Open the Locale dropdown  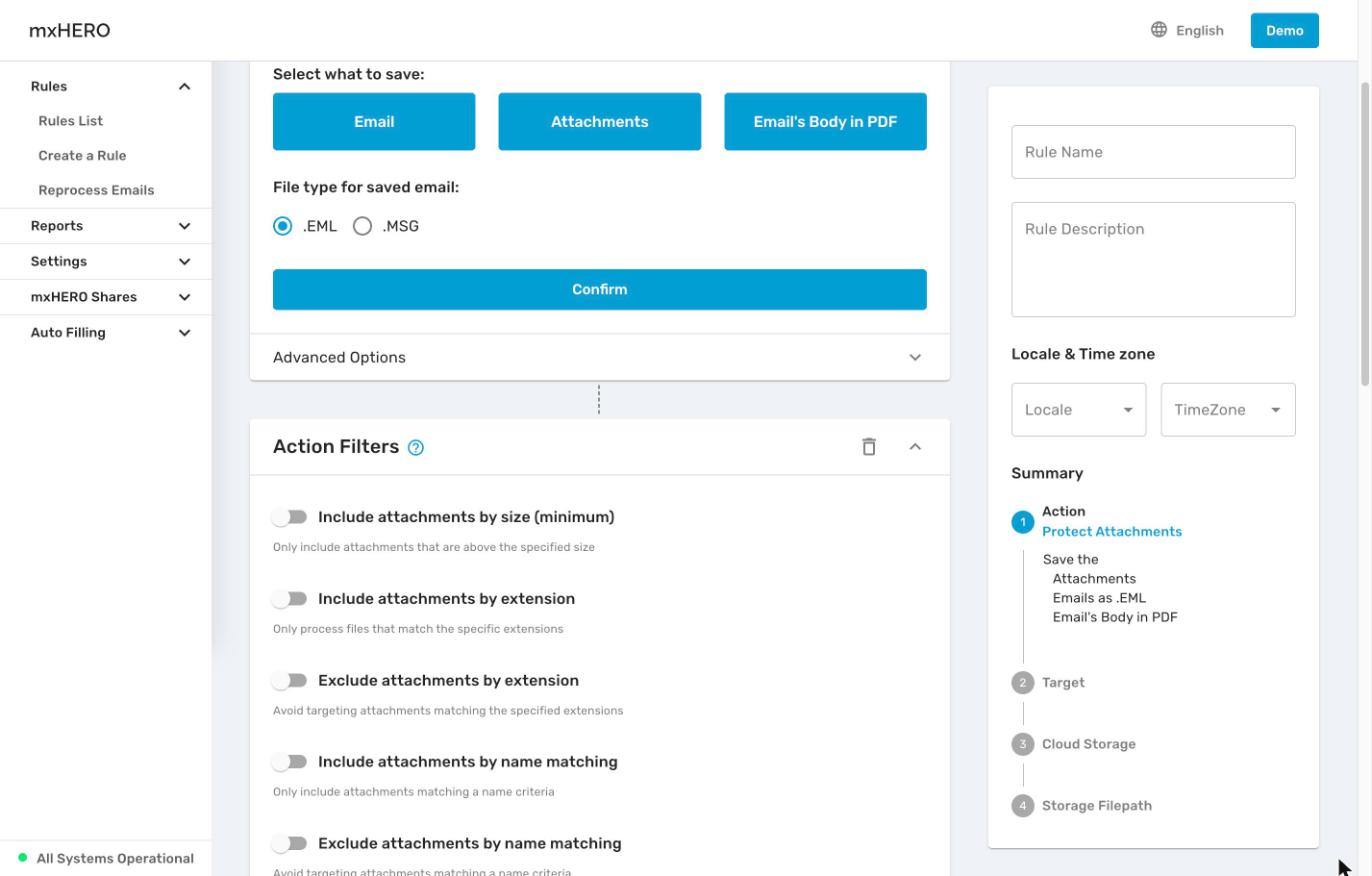pyautogui.click(x=1078, y=410)
